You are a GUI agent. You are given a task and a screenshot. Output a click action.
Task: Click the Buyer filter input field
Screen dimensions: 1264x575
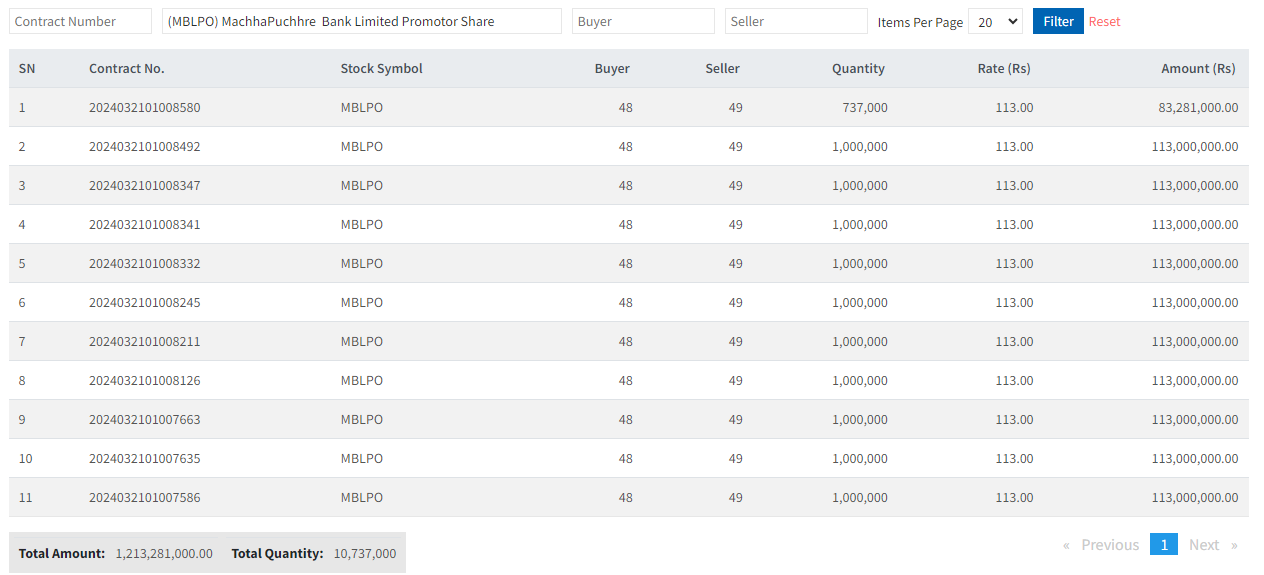point(643,21)
